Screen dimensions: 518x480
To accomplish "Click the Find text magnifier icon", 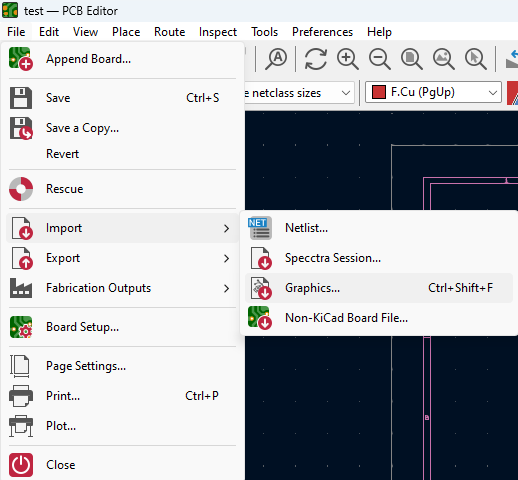I will coord(276,59).
